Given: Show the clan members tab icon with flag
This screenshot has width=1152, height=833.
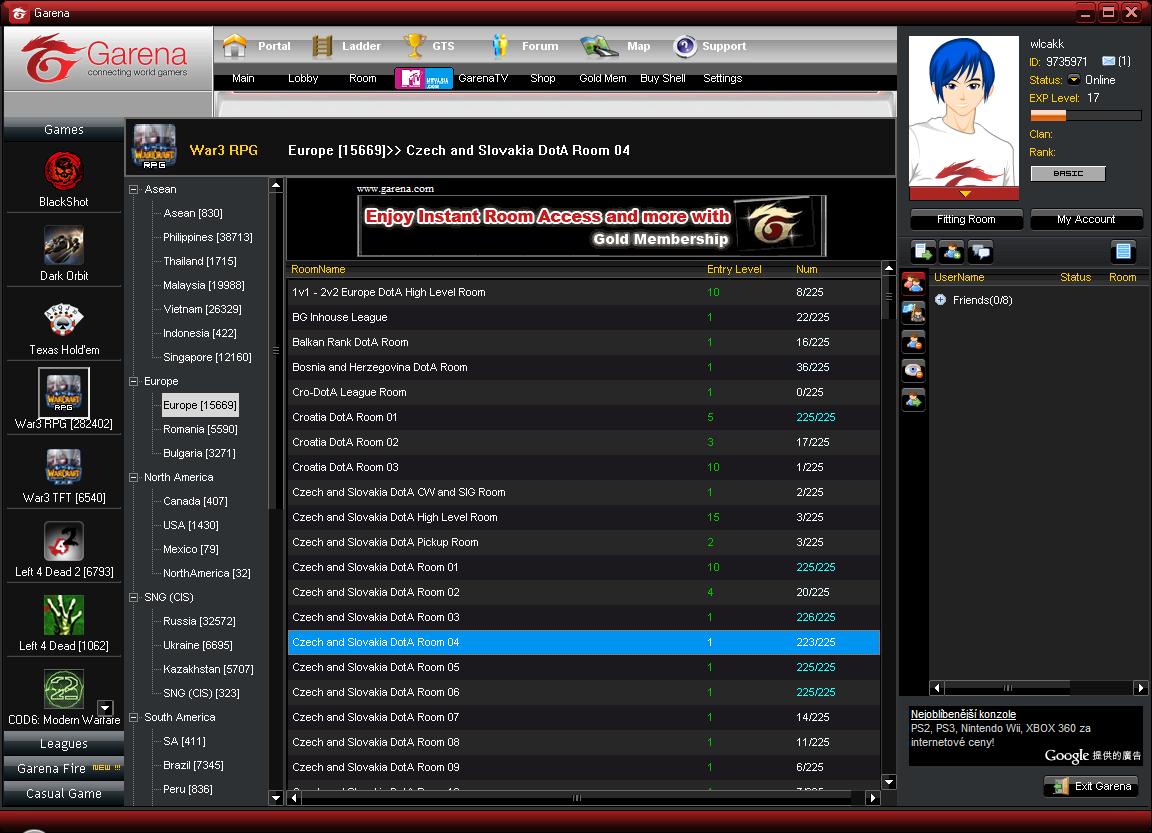Looking at the screenshot, I should coord(913,312).
